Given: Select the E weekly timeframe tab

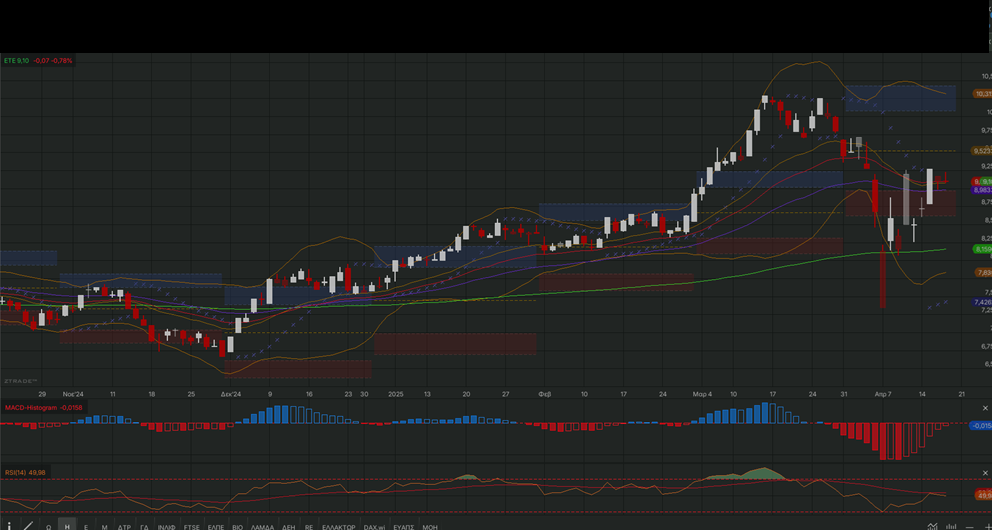Looking at the screenshot, I should click(x=86, y=527).
